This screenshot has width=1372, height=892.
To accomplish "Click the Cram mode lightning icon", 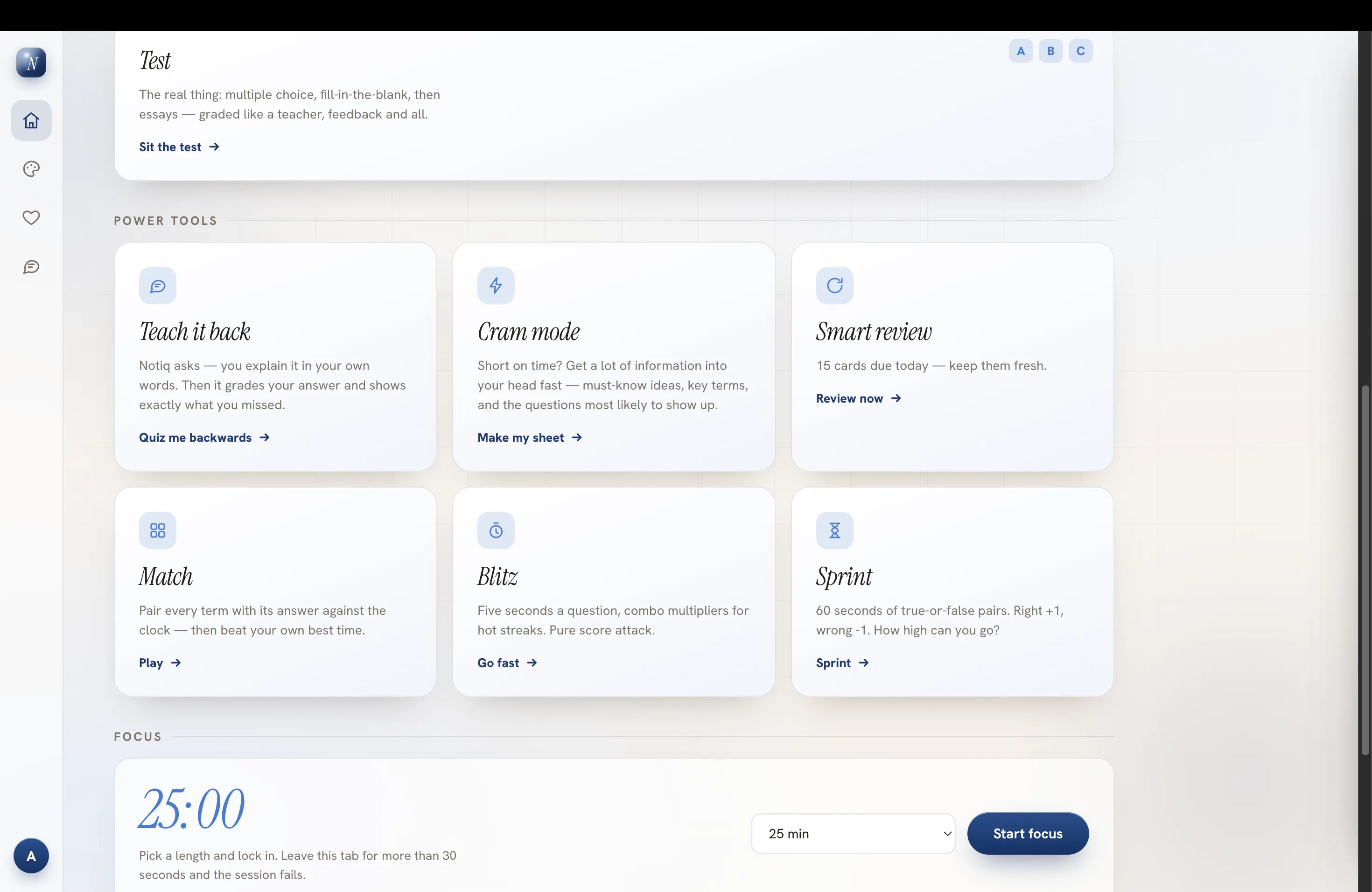I will coord(496,285).
